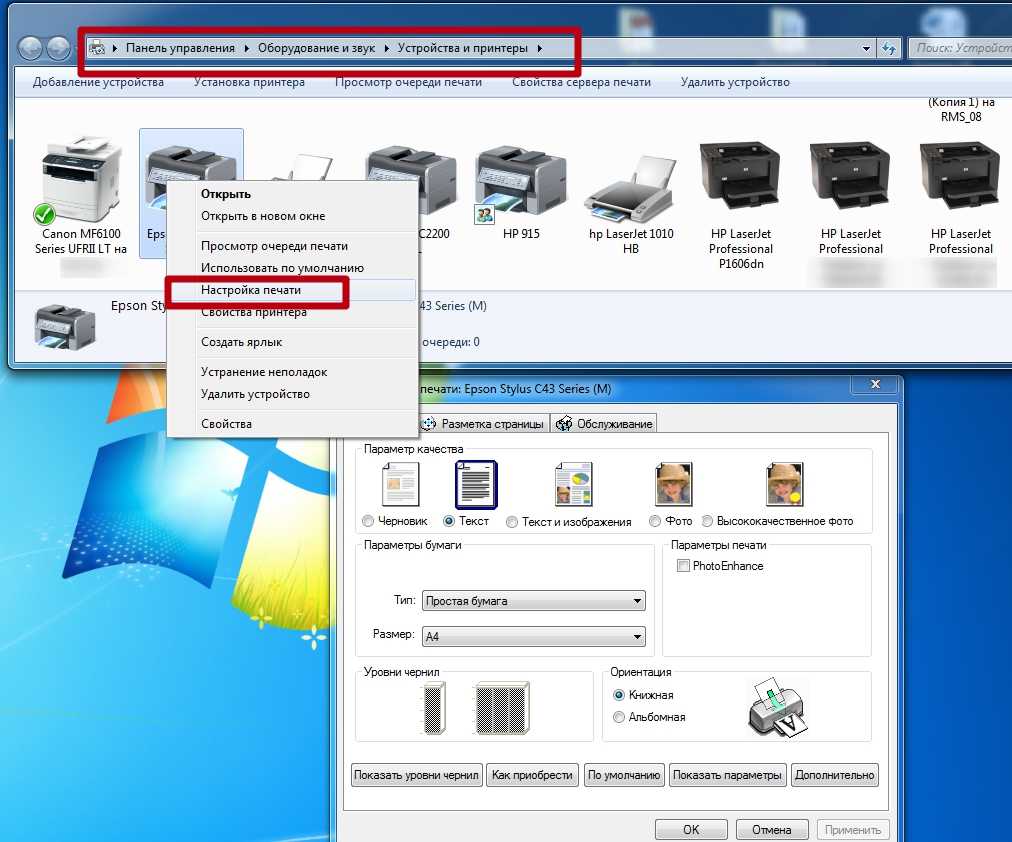1012x842 pixels.
Task: Click the Text and images preset icon
Action: point(574,485)
